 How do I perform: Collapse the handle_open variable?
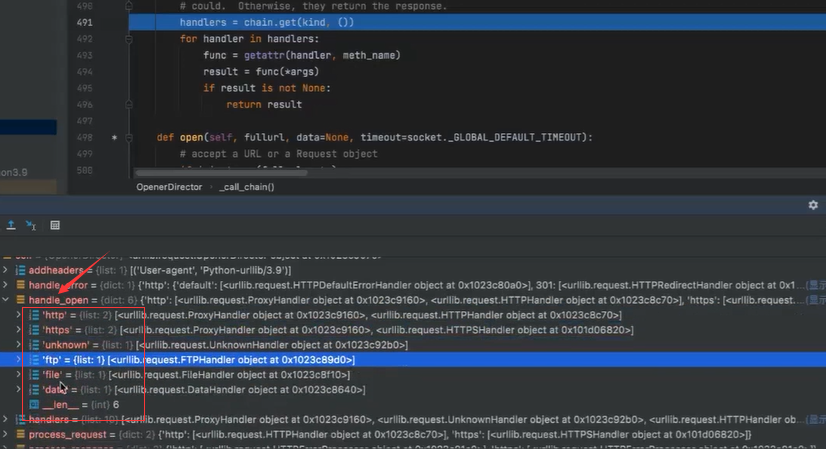tap(5, 299)
